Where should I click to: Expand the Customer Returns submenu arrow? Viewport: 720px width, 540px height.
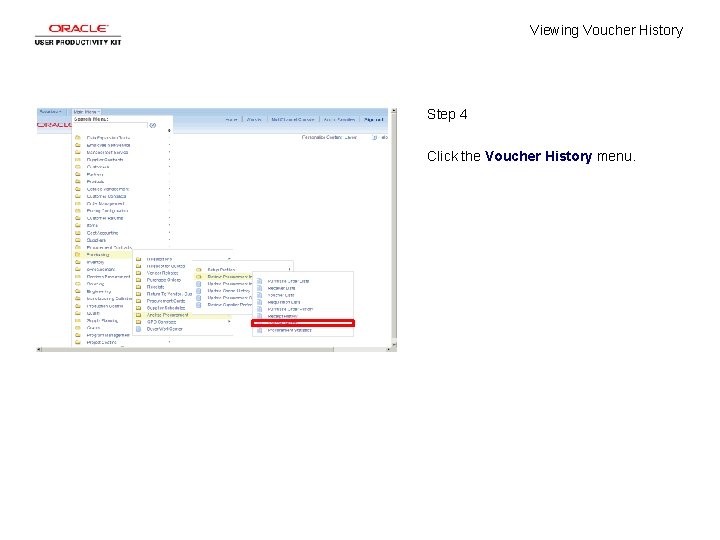point(169,218)
